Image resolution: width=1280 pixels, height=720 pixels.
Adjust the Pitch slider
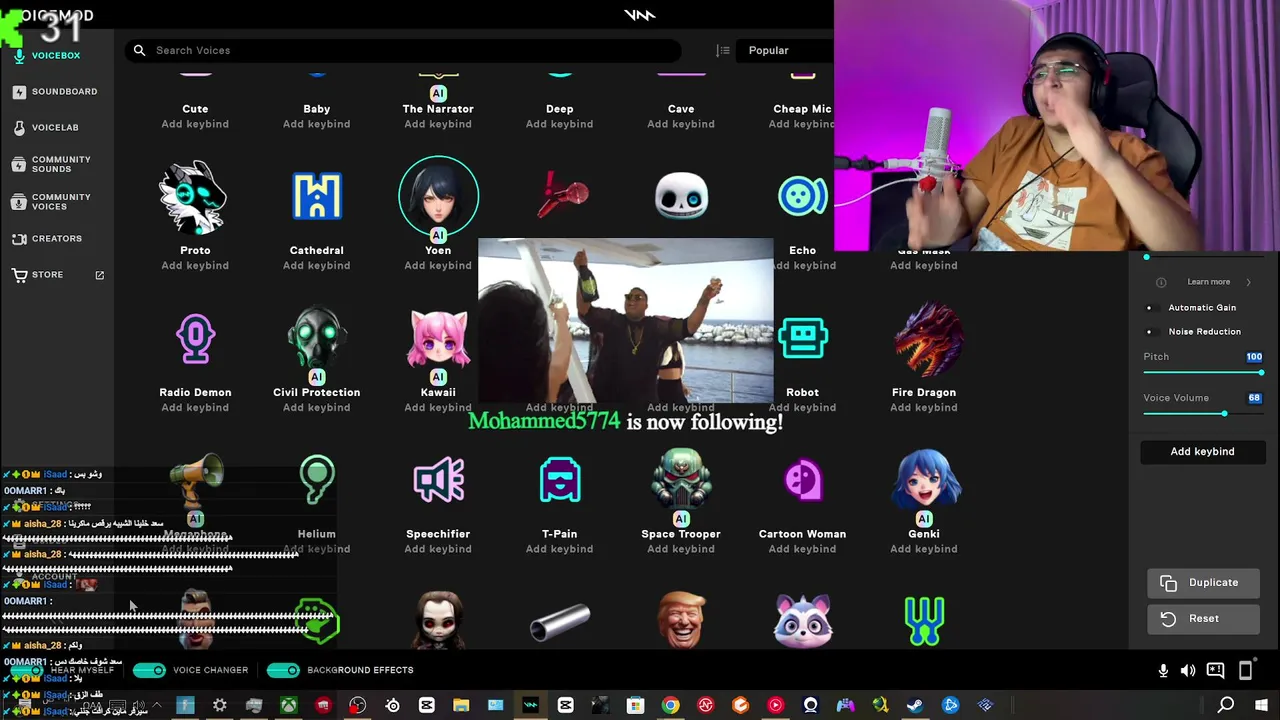pos(1203,373)
